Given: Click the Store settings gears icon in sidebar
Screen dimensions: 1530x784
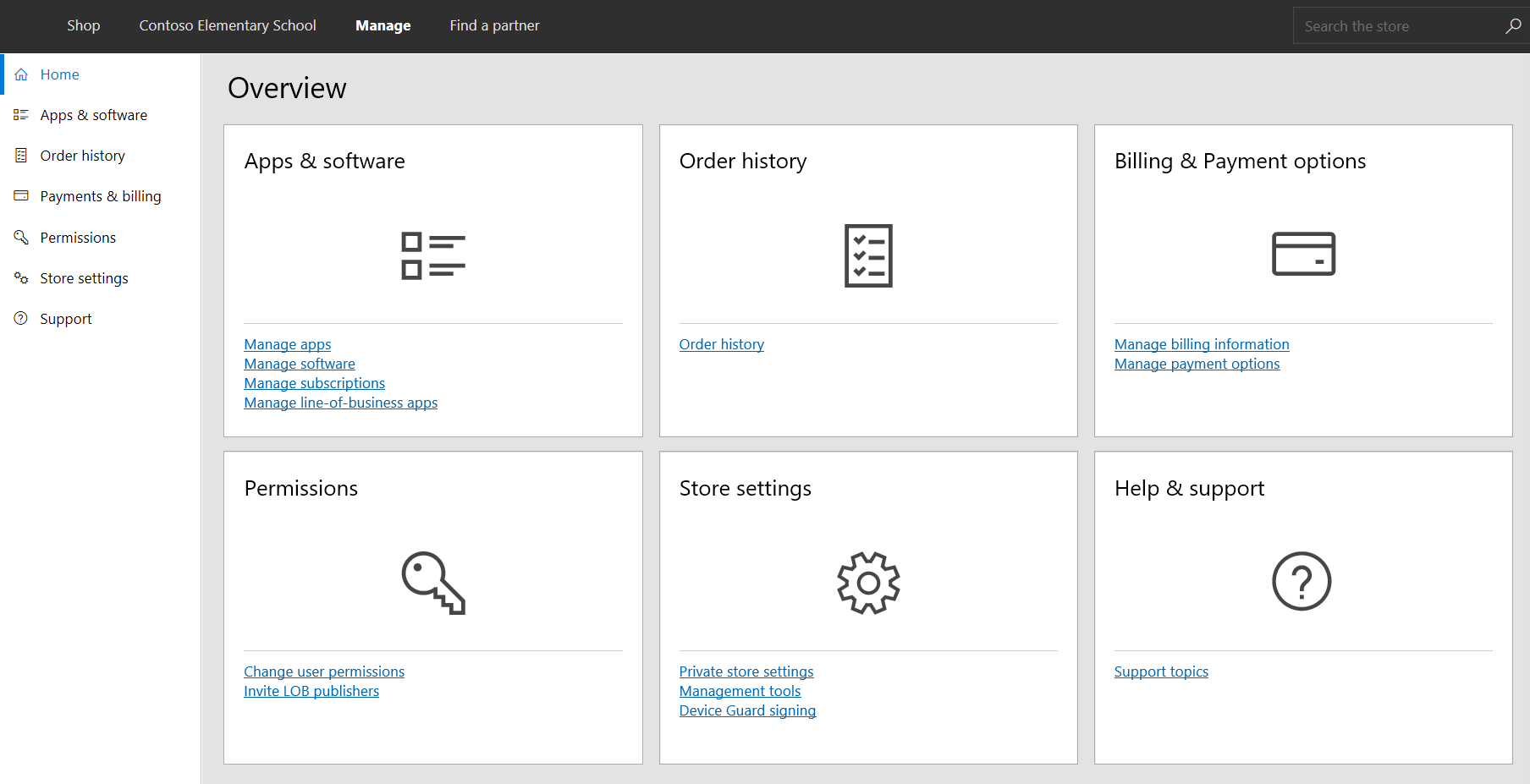Looking at the screenshot, I should coord(21,277).
